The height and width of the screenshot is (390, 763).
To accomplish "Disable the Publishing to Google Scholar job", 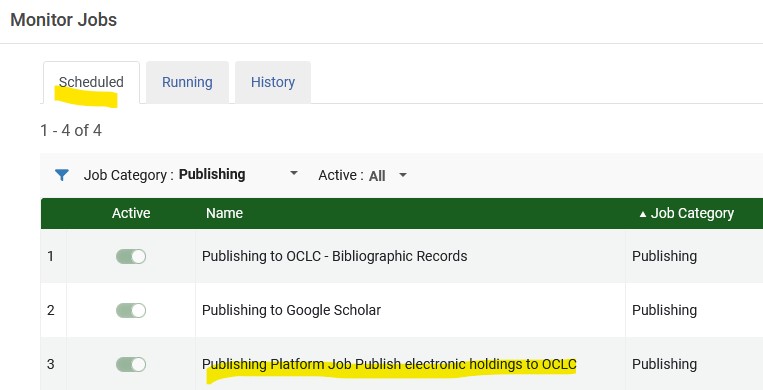I will pyautogui.click(x=131, y=311).
